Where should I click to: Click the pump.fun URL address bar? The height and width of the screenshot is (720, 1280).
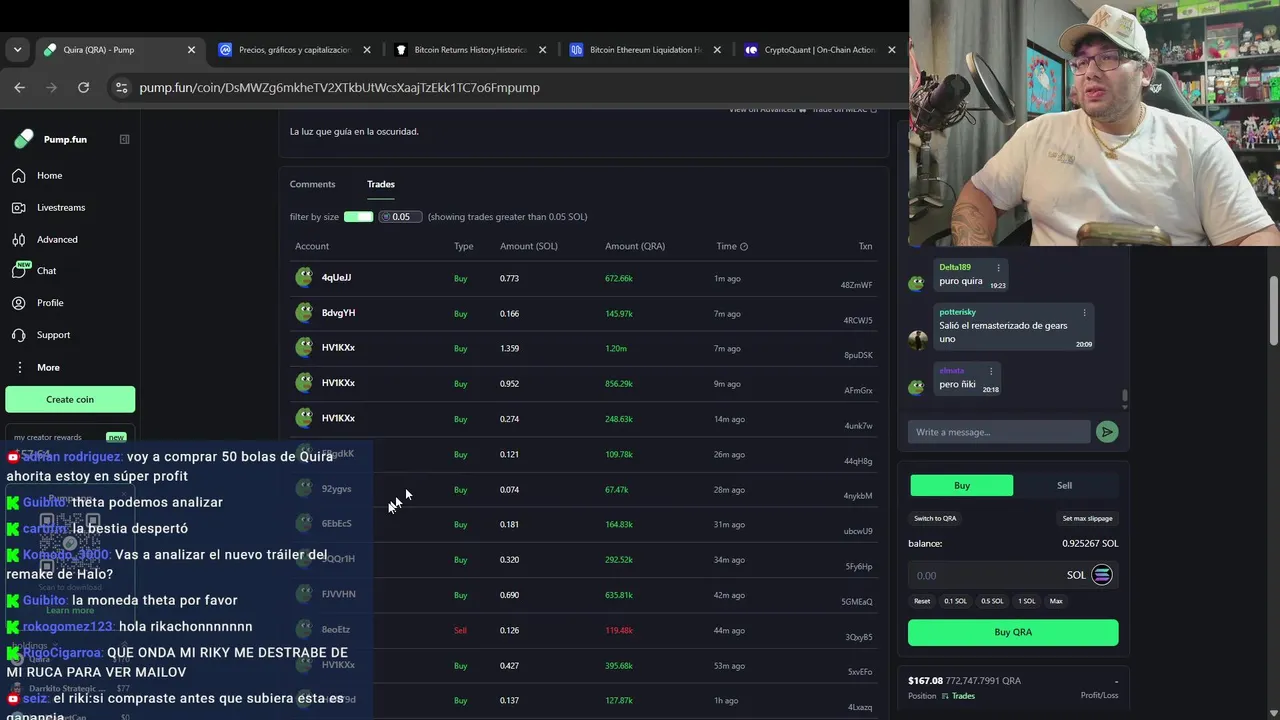click(x=340, y=87)
